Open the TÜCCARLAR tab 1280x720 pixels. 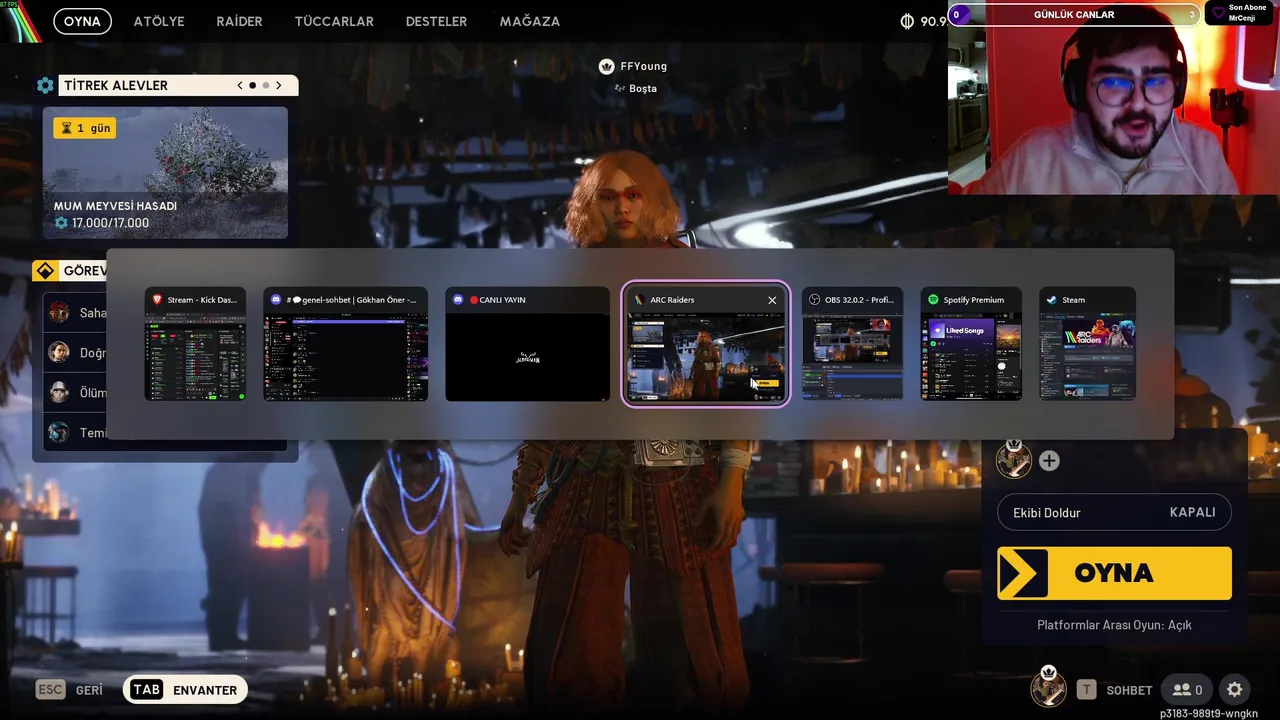point(334,21)
